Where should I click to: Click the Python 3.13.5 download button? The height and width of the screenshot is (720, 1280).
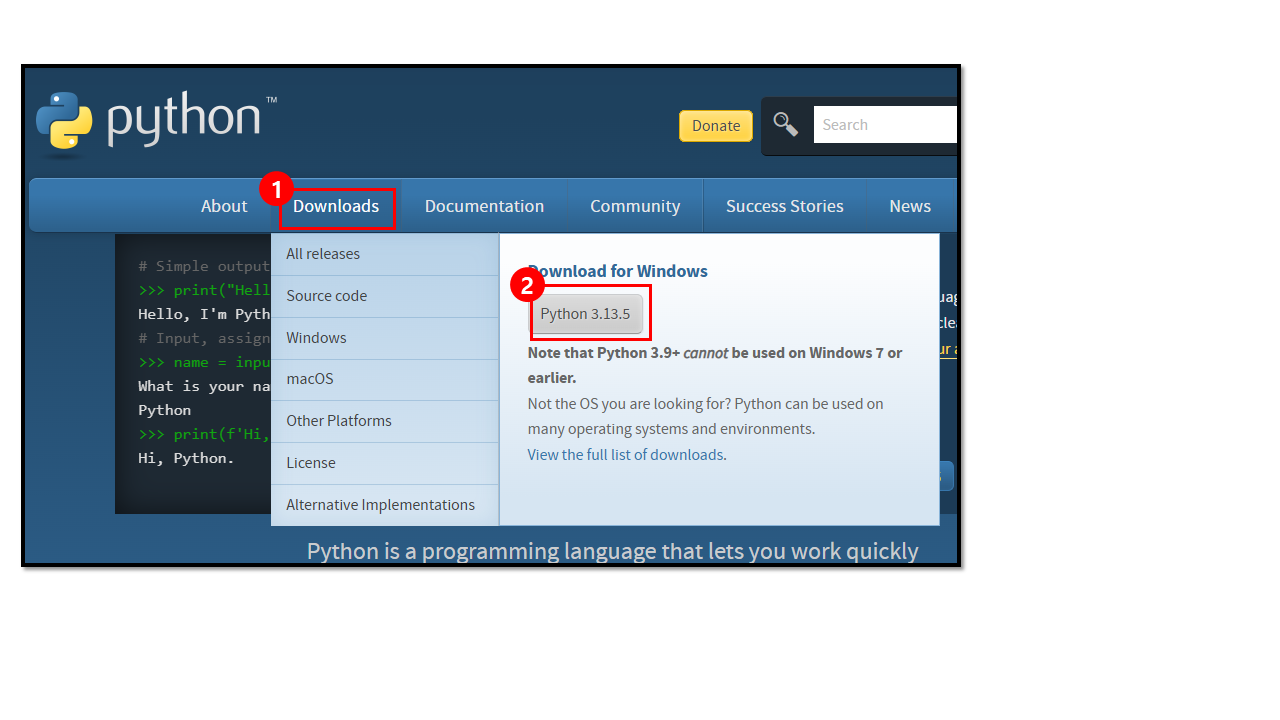click(x=586, y=314)
